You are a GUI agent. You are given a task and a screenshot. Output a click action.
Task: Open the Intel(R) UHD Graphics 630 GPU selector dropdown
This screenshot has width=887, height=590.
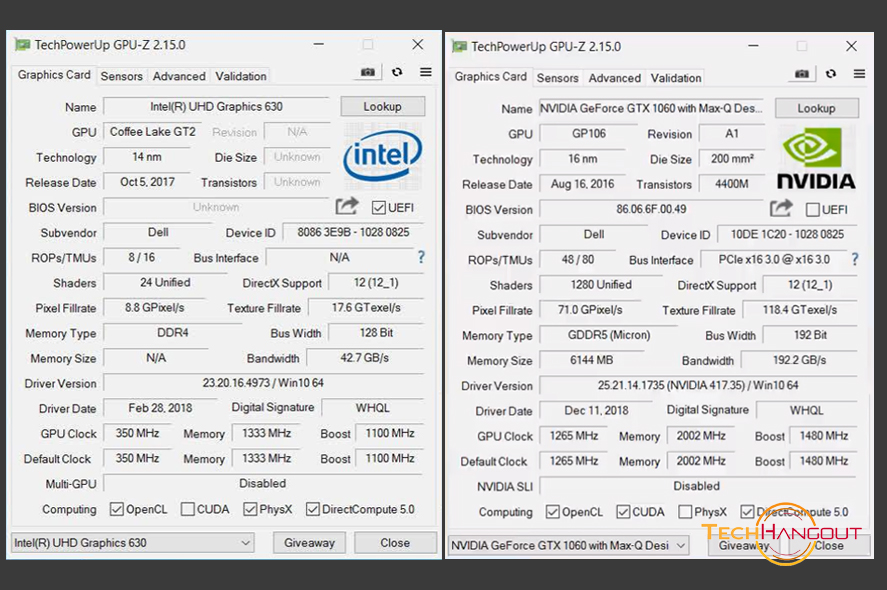click(x=132, y=543)
